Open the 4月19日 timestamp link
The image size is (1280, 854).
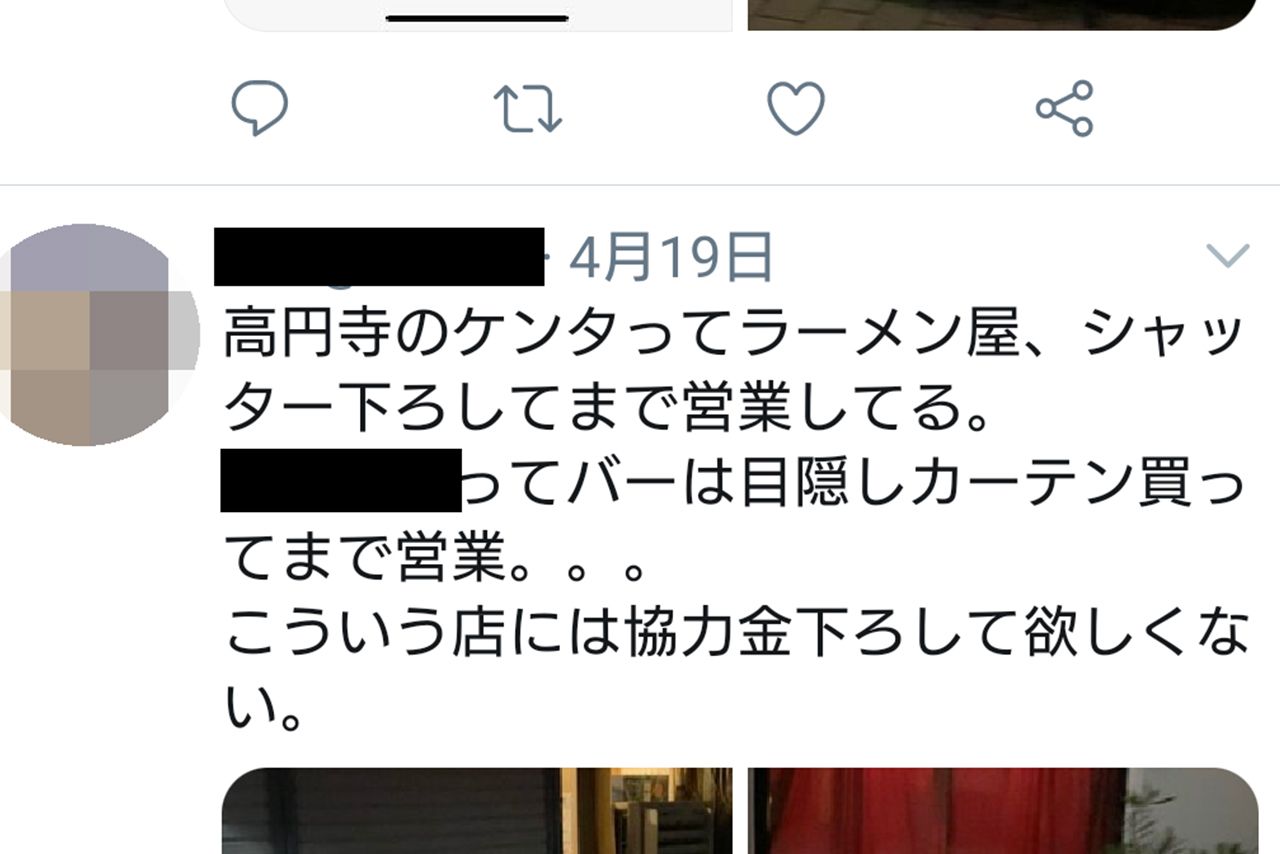pos(671,257)
